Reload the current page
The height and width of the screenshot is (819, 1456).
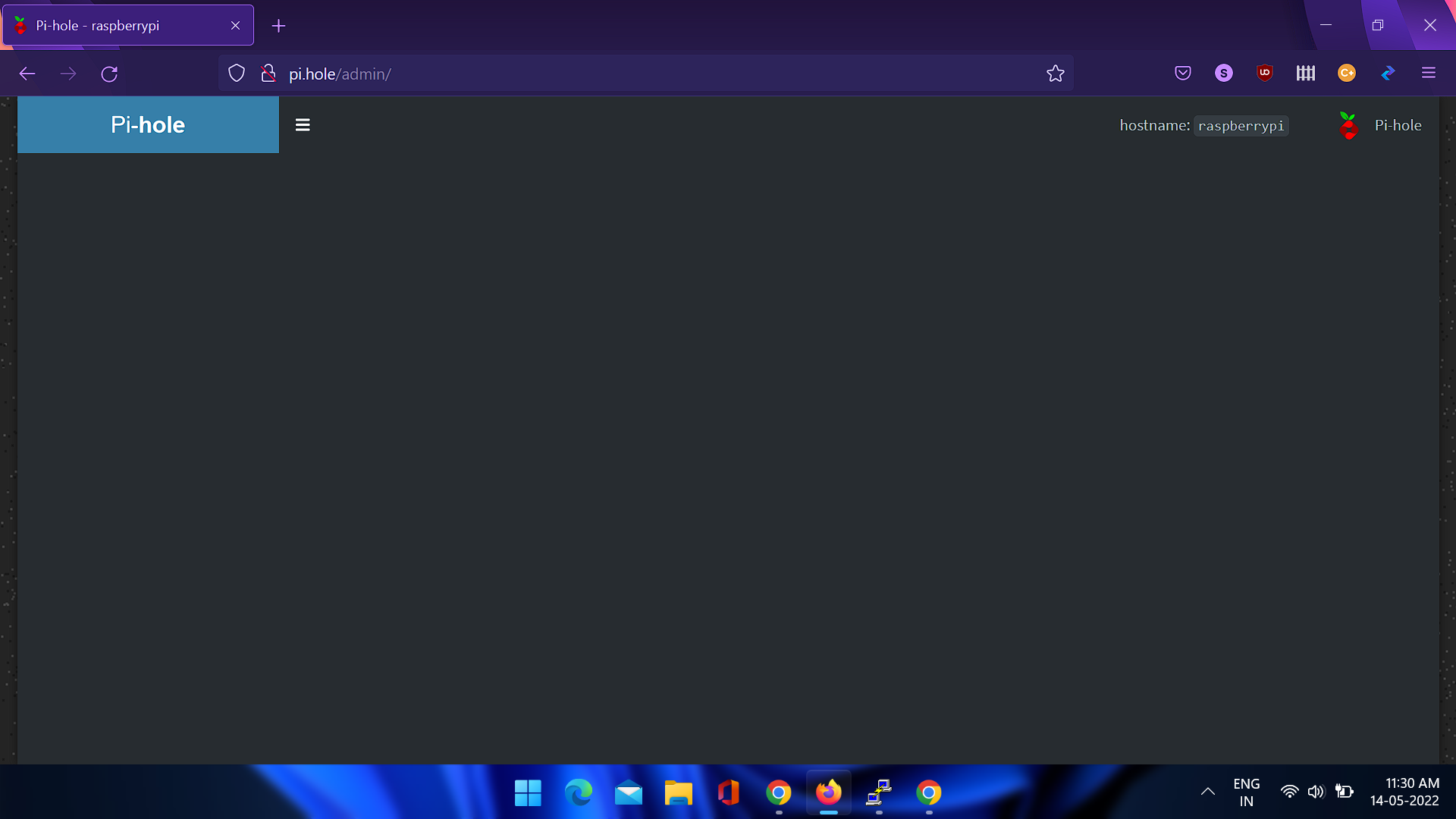[x=109, y=74]
